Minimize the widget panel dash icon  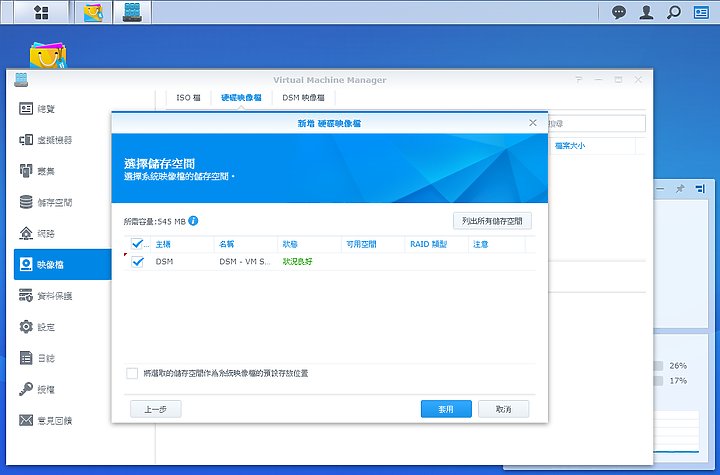coord(660,188)
